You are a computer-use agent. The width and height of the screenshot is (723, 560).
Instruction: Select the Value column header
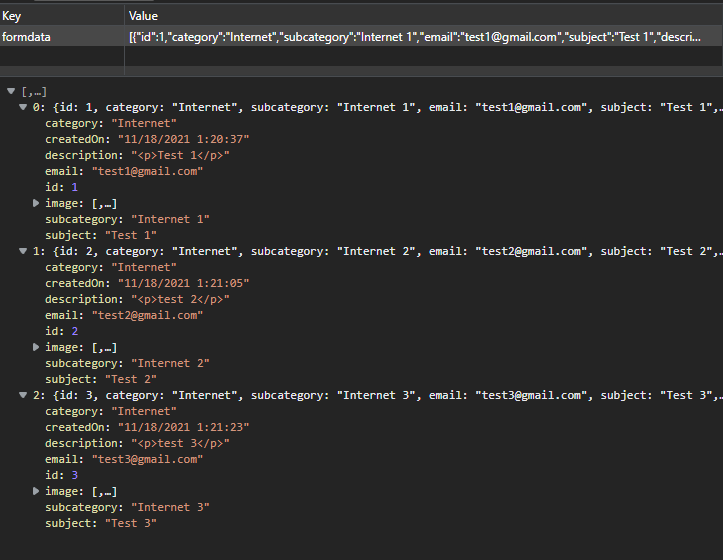423,16
